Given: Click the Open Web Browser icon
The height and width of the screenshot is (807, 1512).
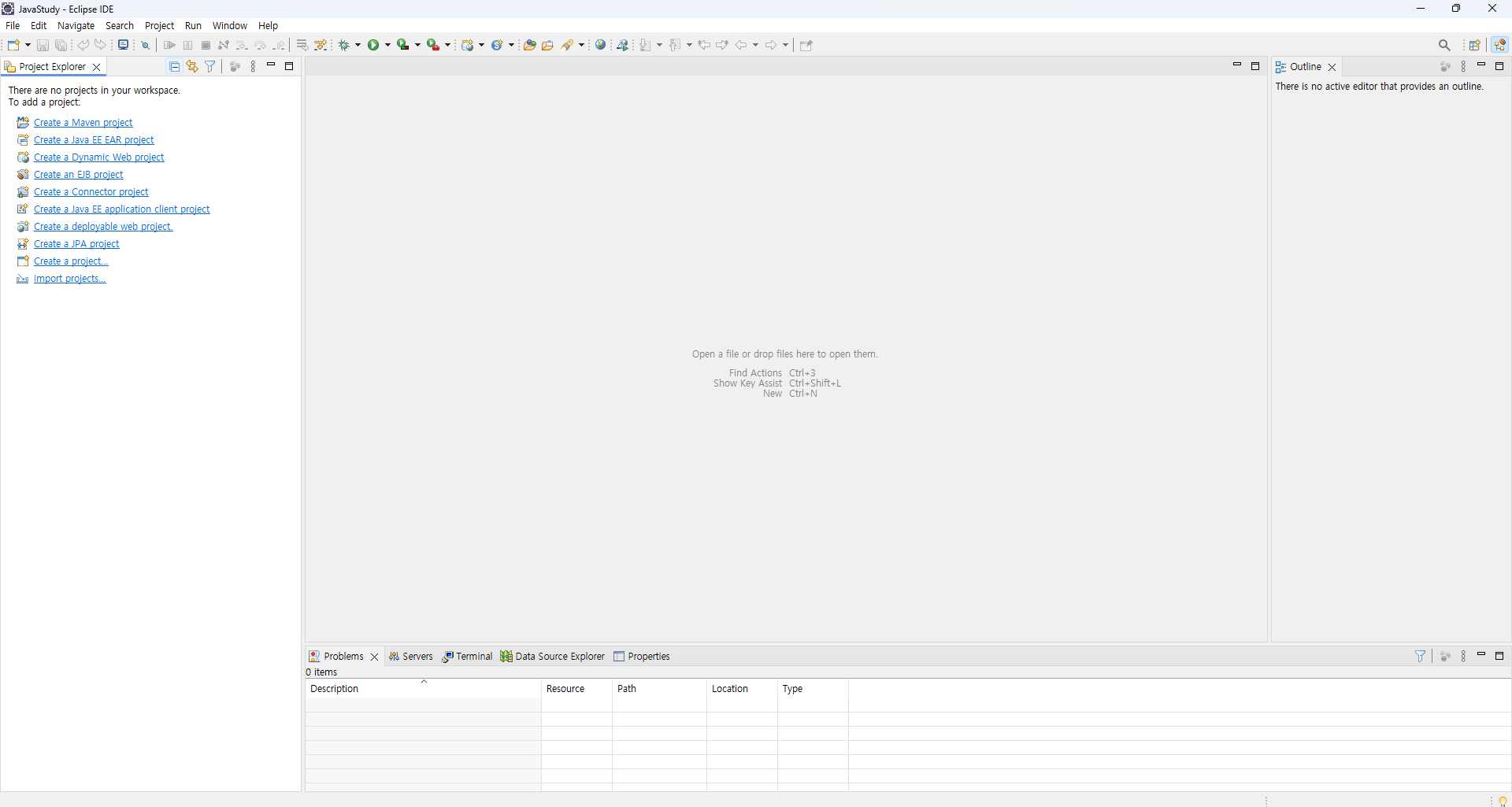Looking at the screenshot, I should point(602,45).
